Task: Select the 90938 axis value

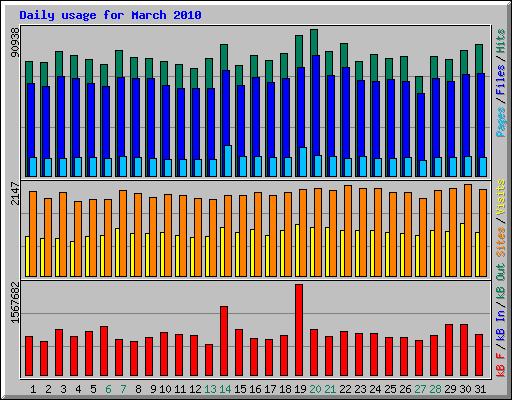Action: (15, 42)
